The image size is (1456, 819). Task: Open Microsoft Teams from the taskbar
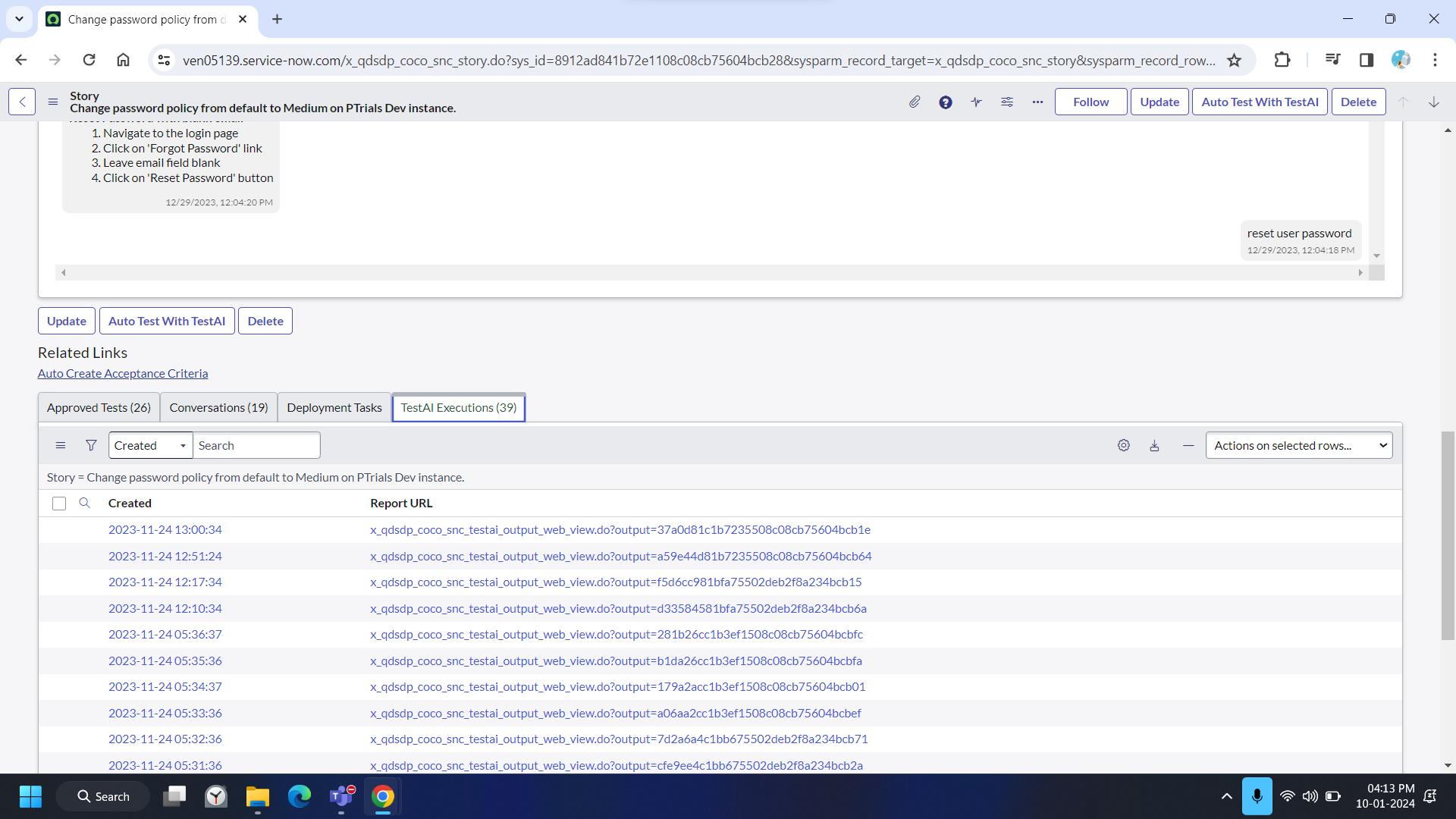pos(341,796)
